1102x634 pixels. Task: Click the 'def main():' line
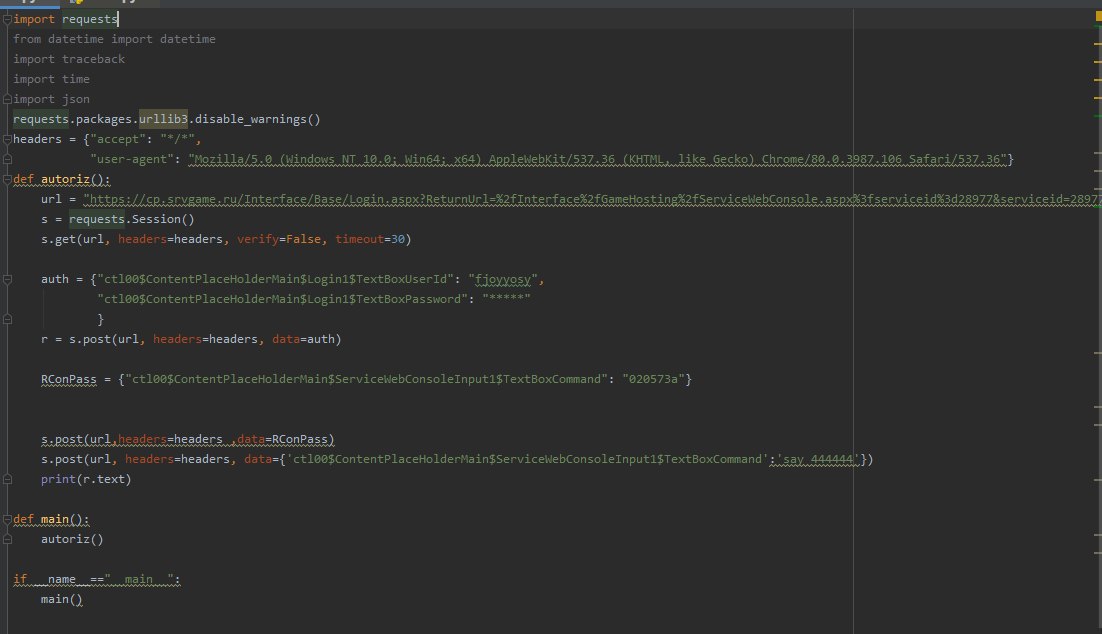click(51, 519)
